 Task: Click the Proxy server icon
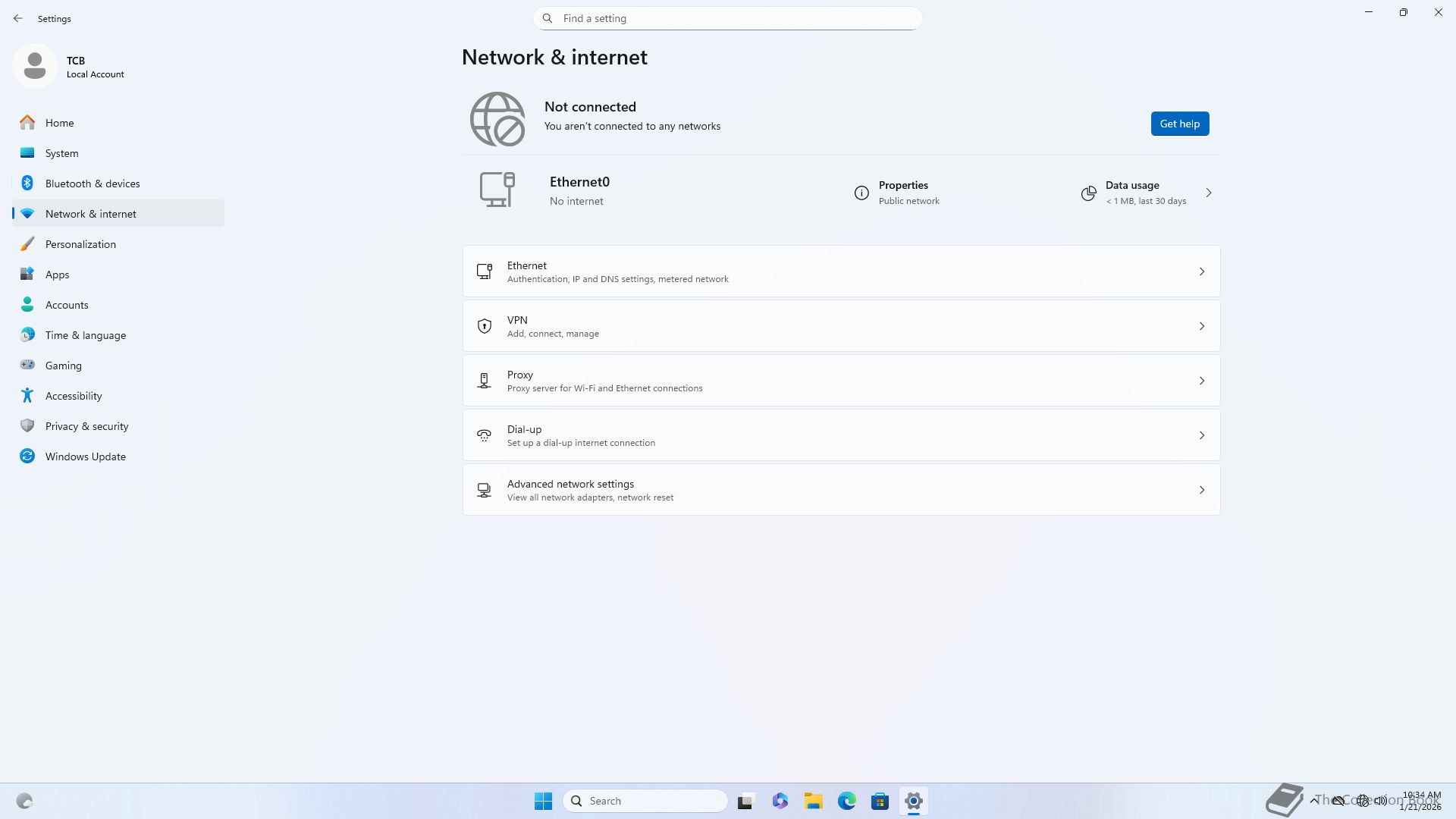coord(484,381)
